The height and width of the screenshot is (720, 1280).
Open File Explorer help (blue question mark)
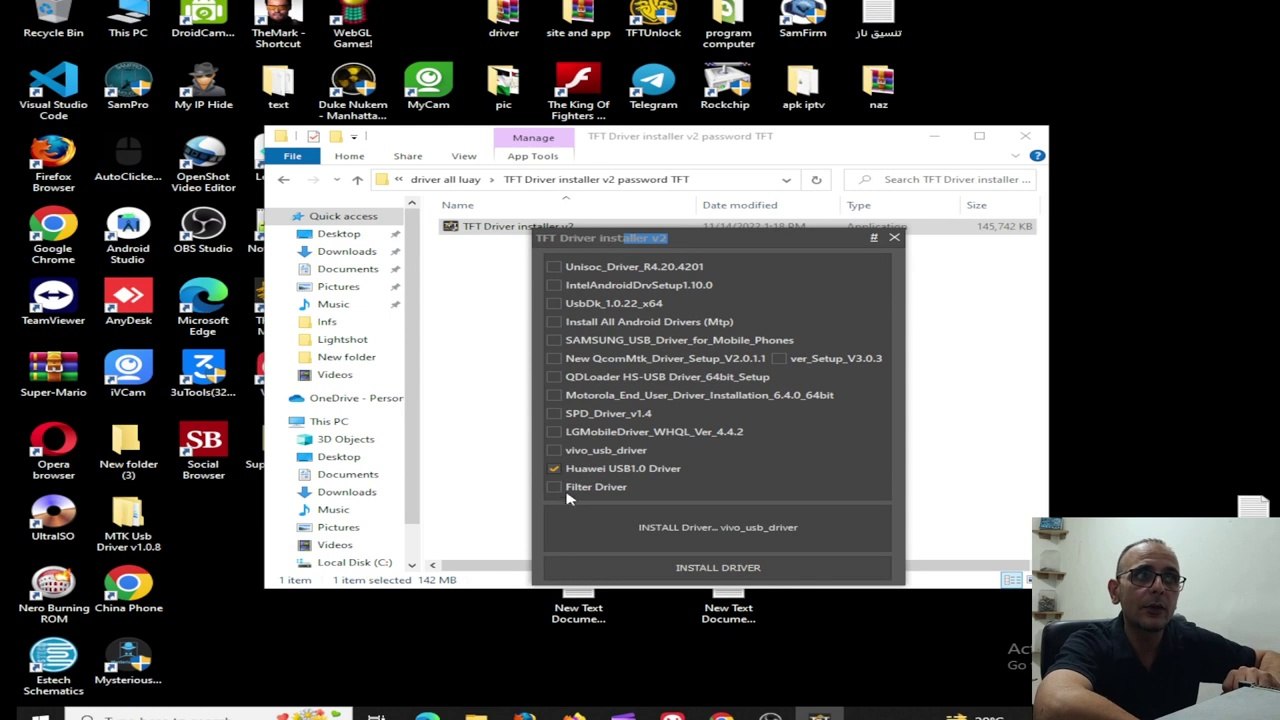click(x=1037, y=156)
